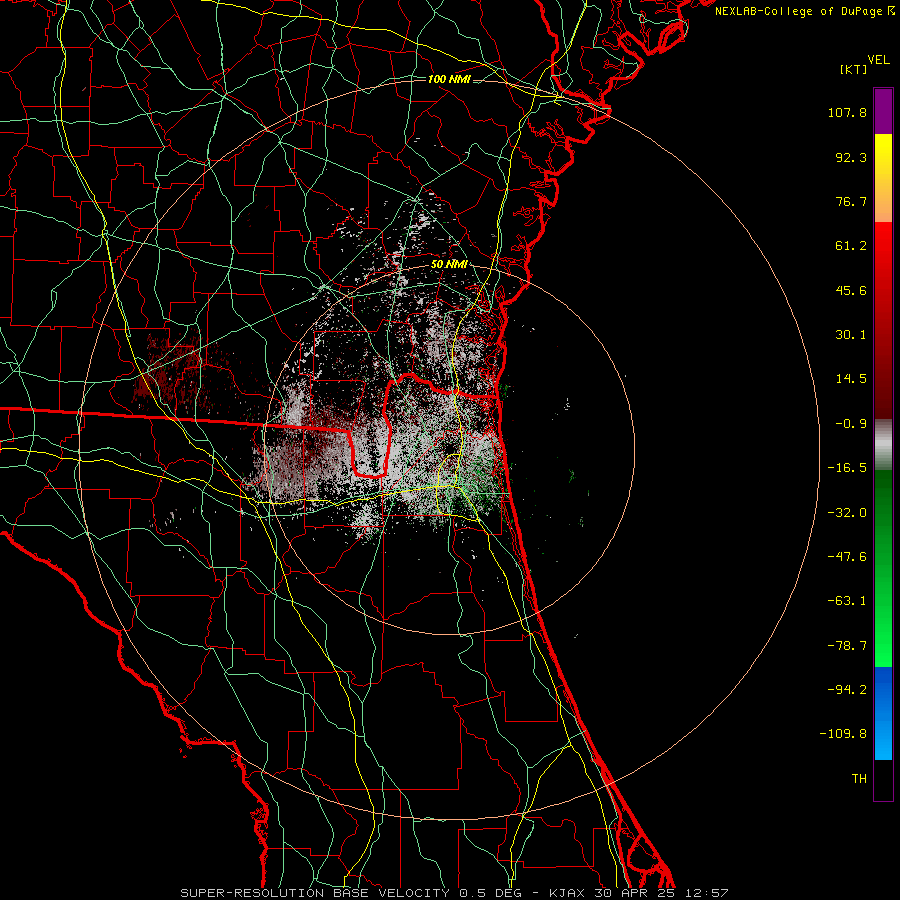Click the yellow-orange segment of the color bar
The height and width of the screenshot is (900, 900).
883,178
